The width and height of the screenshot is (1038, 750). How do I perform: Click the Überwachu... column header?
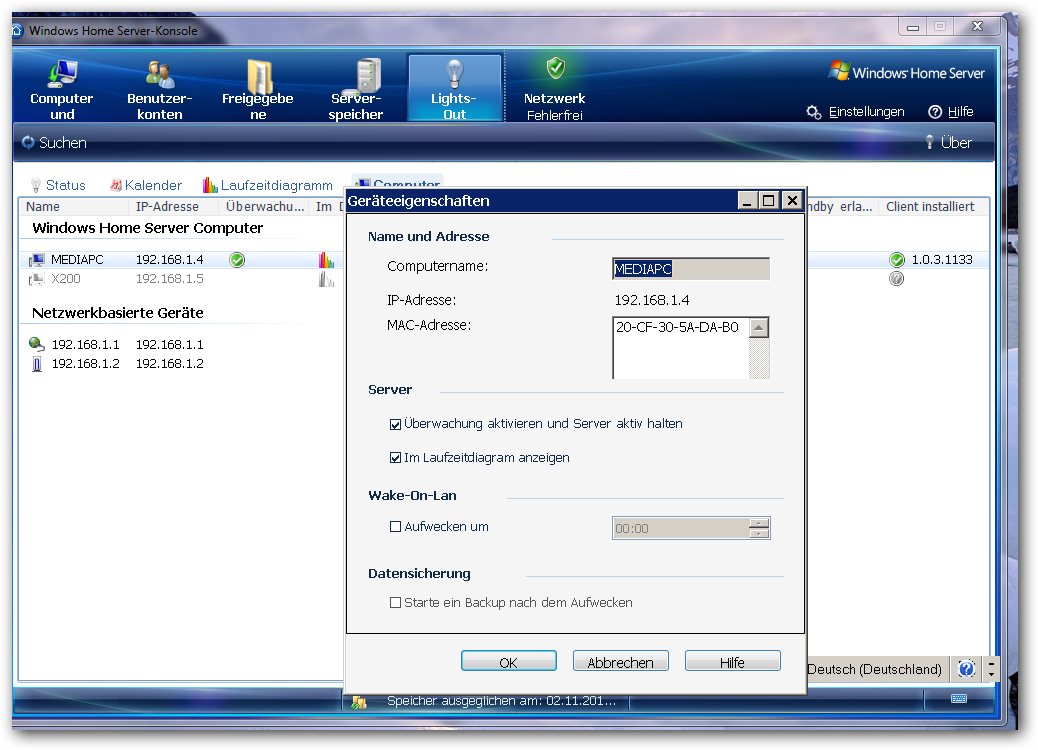(x=264, y=207)
